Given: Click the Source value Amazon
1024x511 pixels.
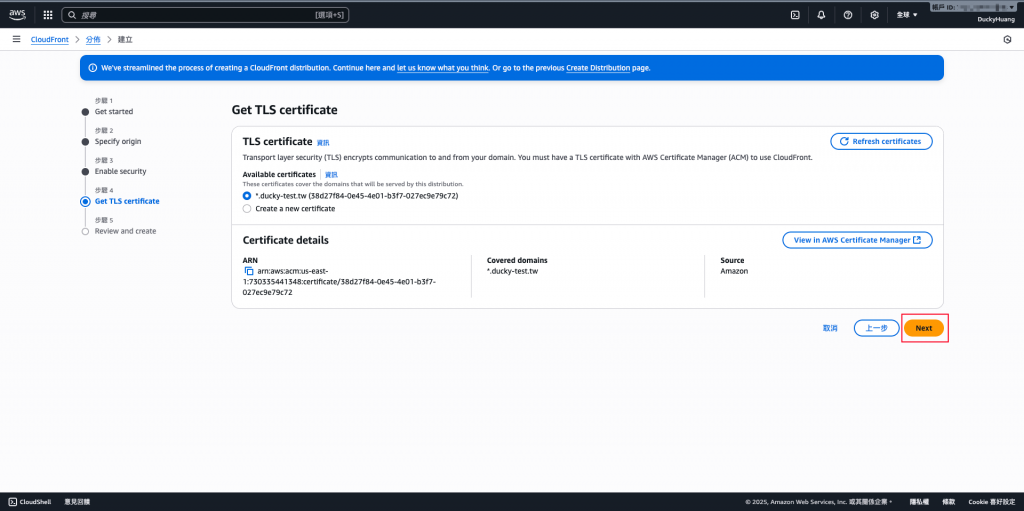Looking at the screenshot, I should 734,271.
